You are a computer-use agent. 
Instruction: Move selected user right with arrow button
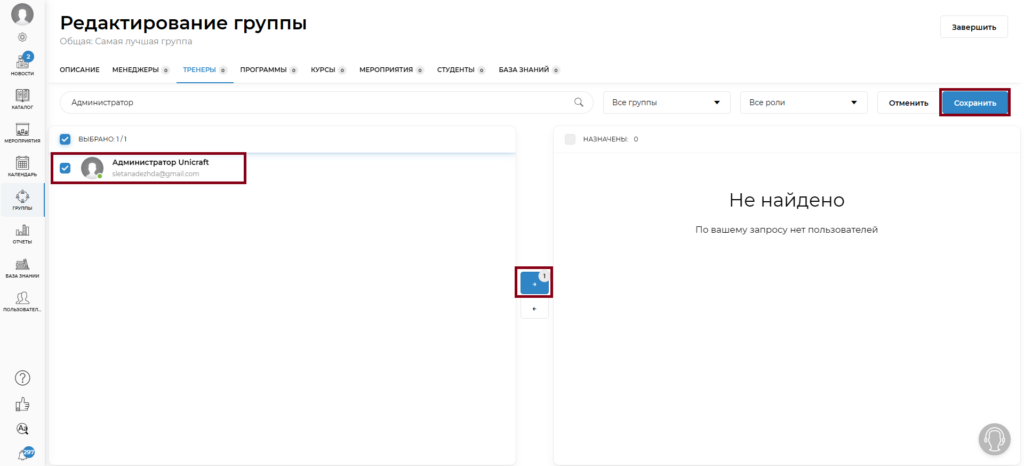pyautogui.click(x=534, y=284)
